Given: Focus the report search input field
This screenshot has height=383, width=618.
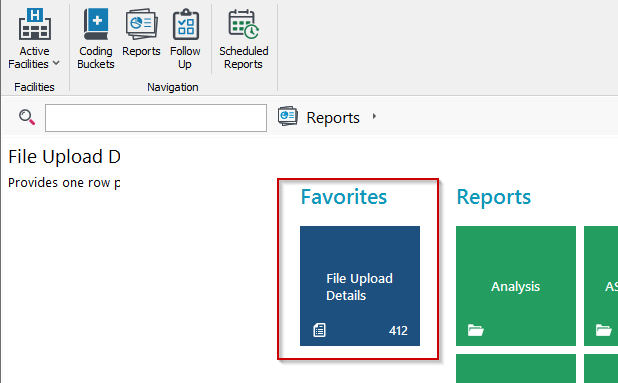Looking at the screenshot, I should pyautogui.click(x=156, y=118).
